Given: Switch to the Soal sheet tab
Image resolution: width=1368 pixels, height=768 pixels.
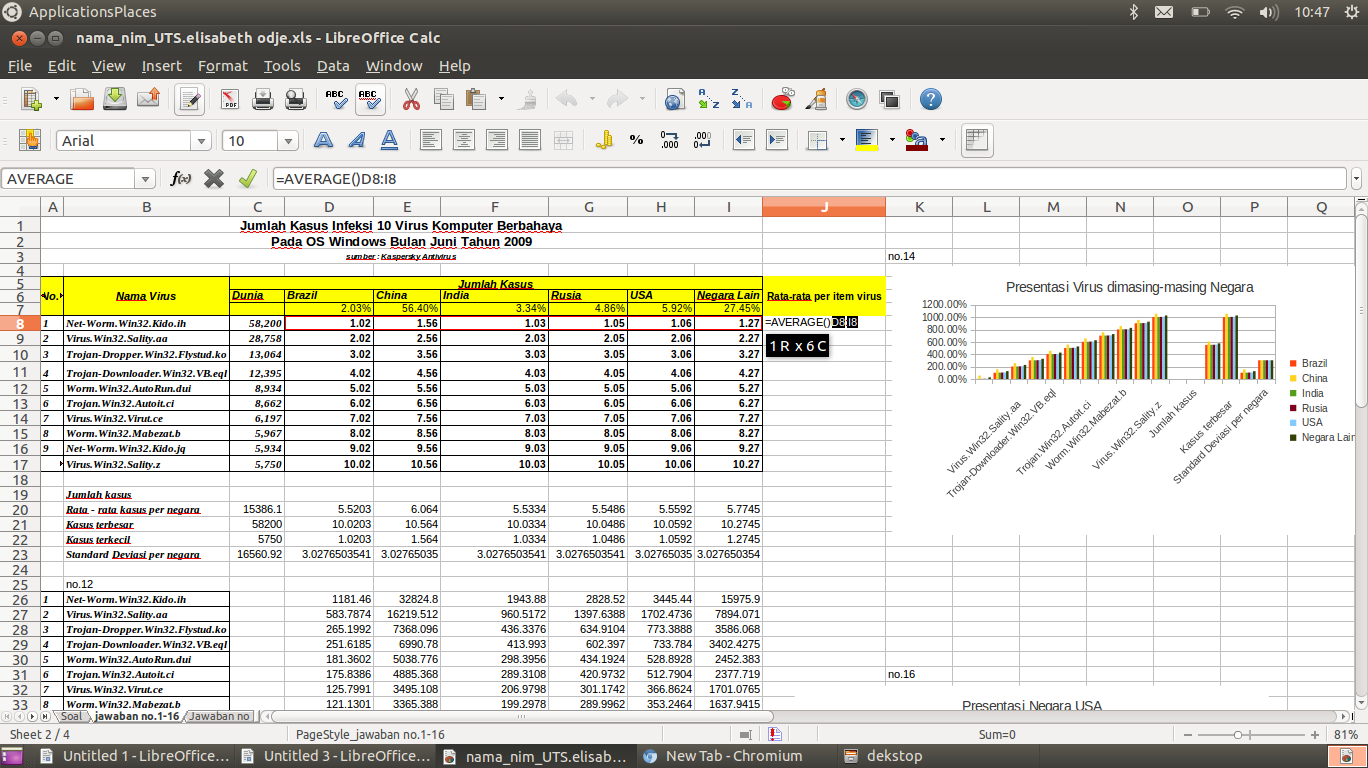Looking at the screenshot, I should pyautogui.click(x=71, y=716).
